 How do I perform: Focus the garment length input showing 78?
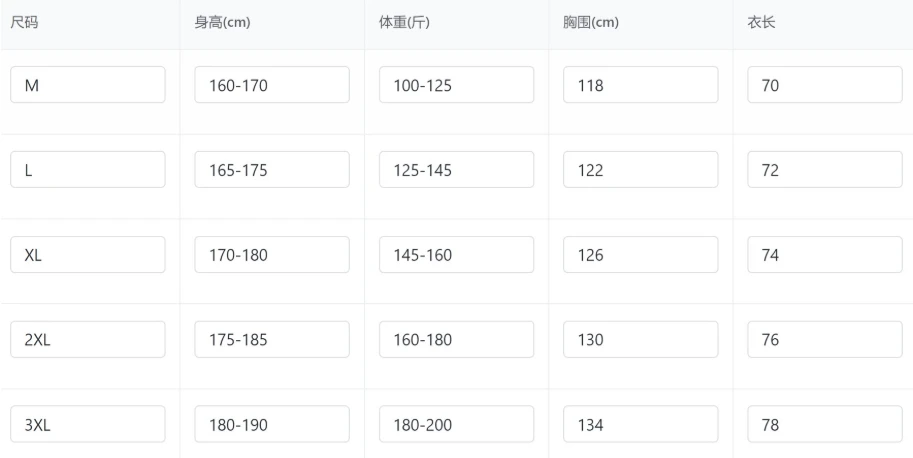825,424
